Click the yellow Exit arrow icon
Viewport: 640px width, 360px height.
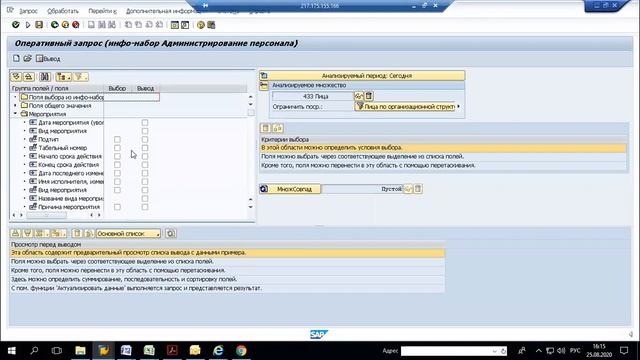click(65, 25)
